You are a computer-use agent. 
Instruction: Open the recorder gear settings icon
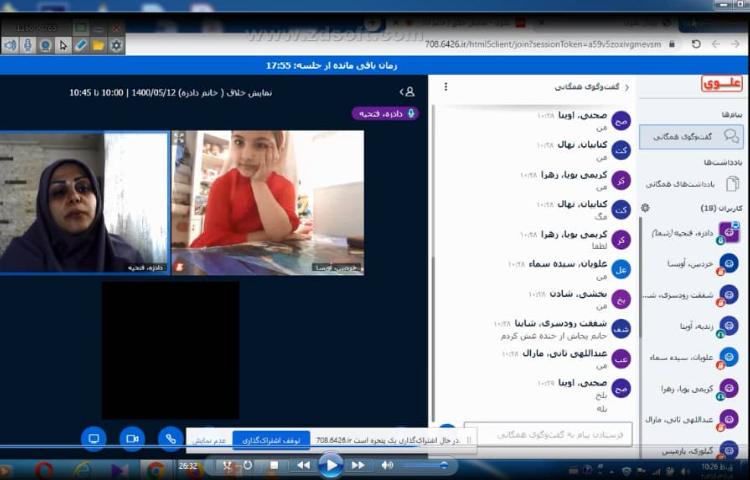[116, 45]
